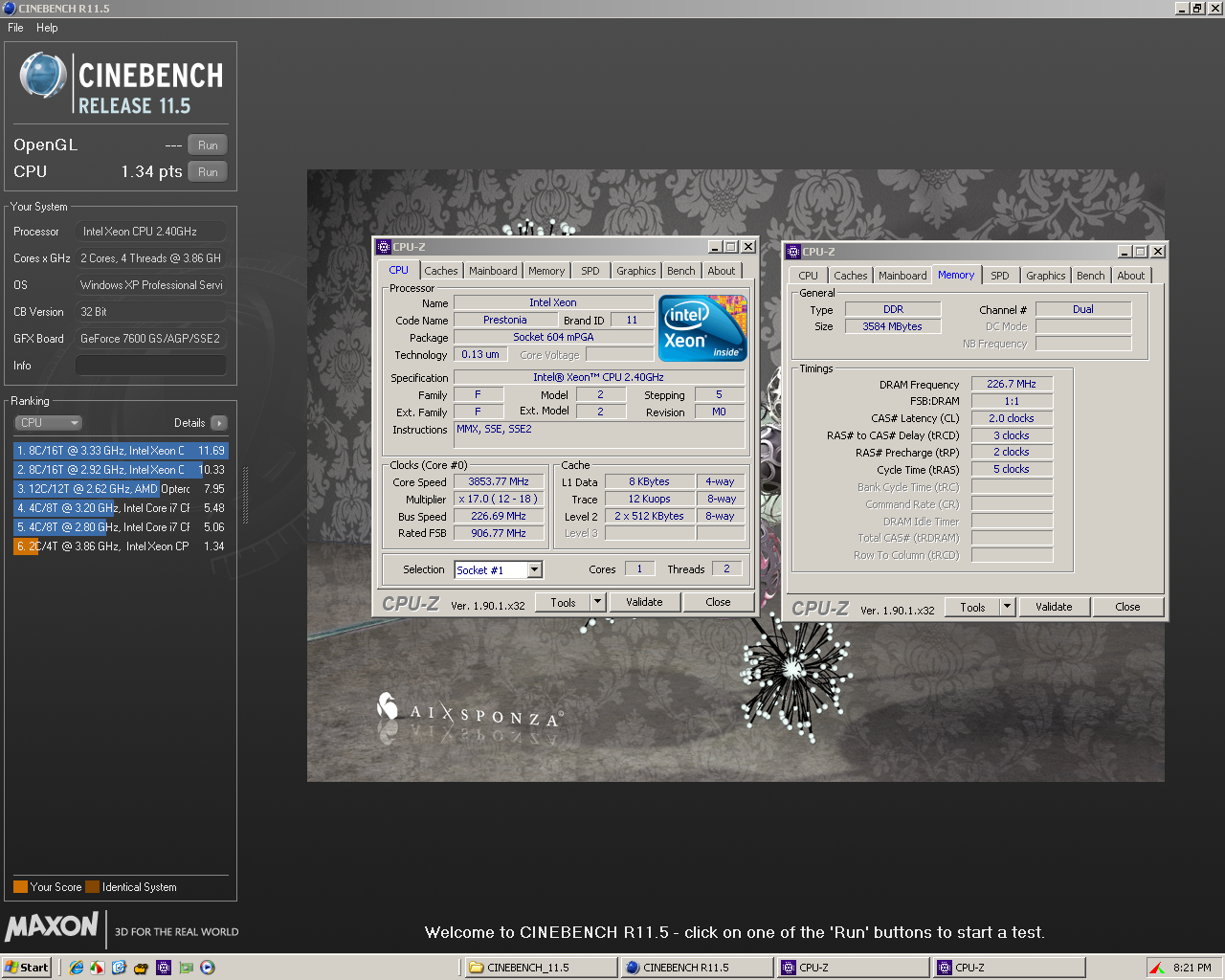Switch to Graphics tab in left CPU-Z window
The height and width of the screenshot is (980, 1225).
pos(636,271)
